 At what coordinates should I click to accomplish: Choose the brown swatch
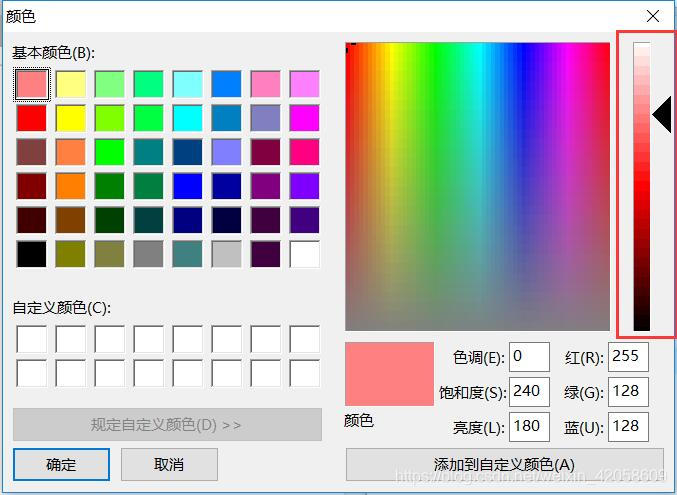click(70, 220)
